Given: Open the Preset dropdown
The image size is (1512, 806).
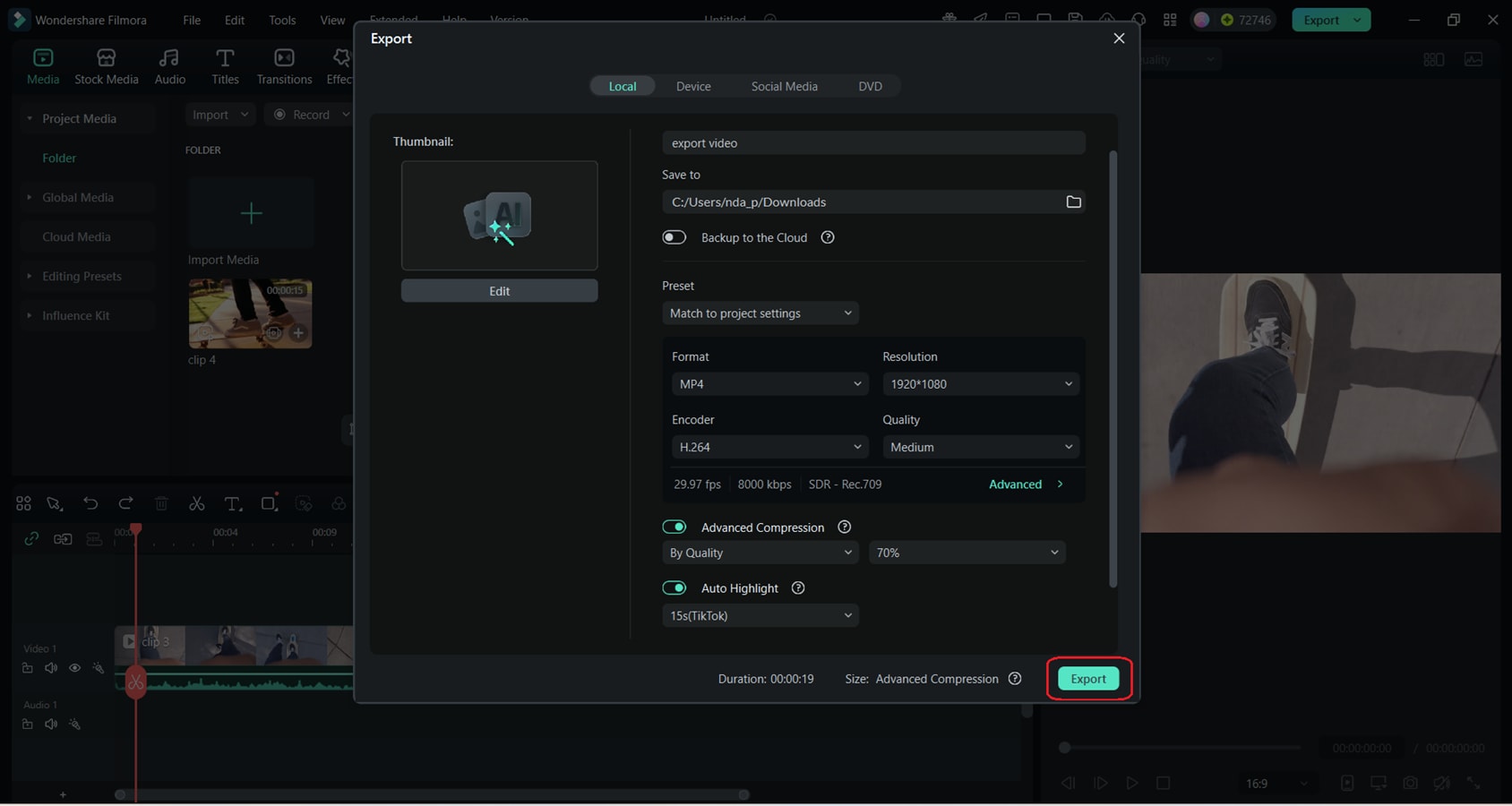Looking at the screenshot, I should click(x=760, y=313).
